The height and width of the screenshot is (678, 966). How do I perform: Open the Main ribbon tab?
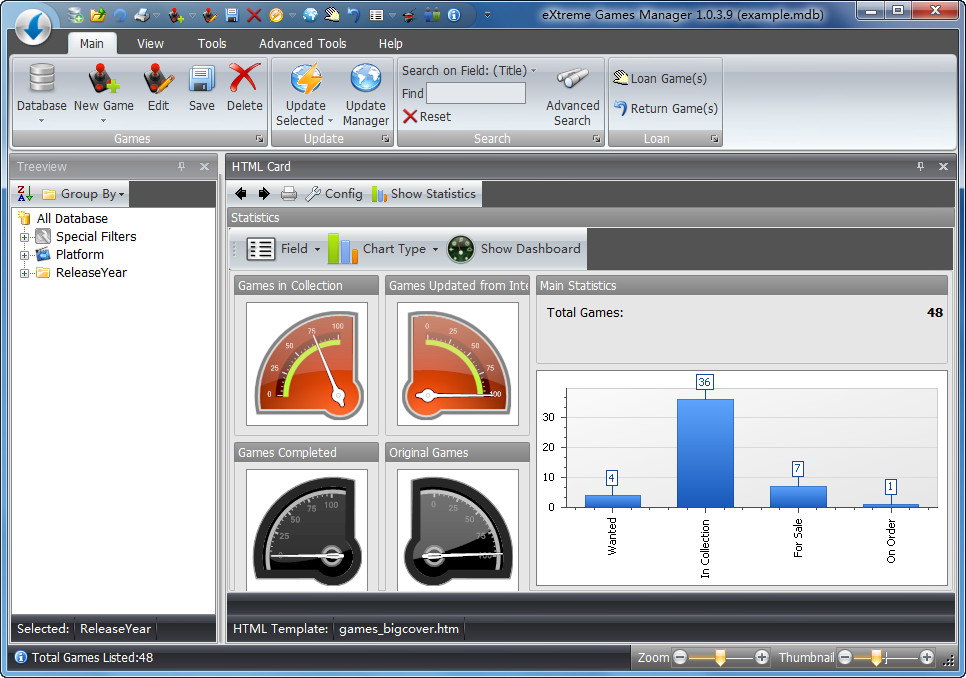[91, 44]
